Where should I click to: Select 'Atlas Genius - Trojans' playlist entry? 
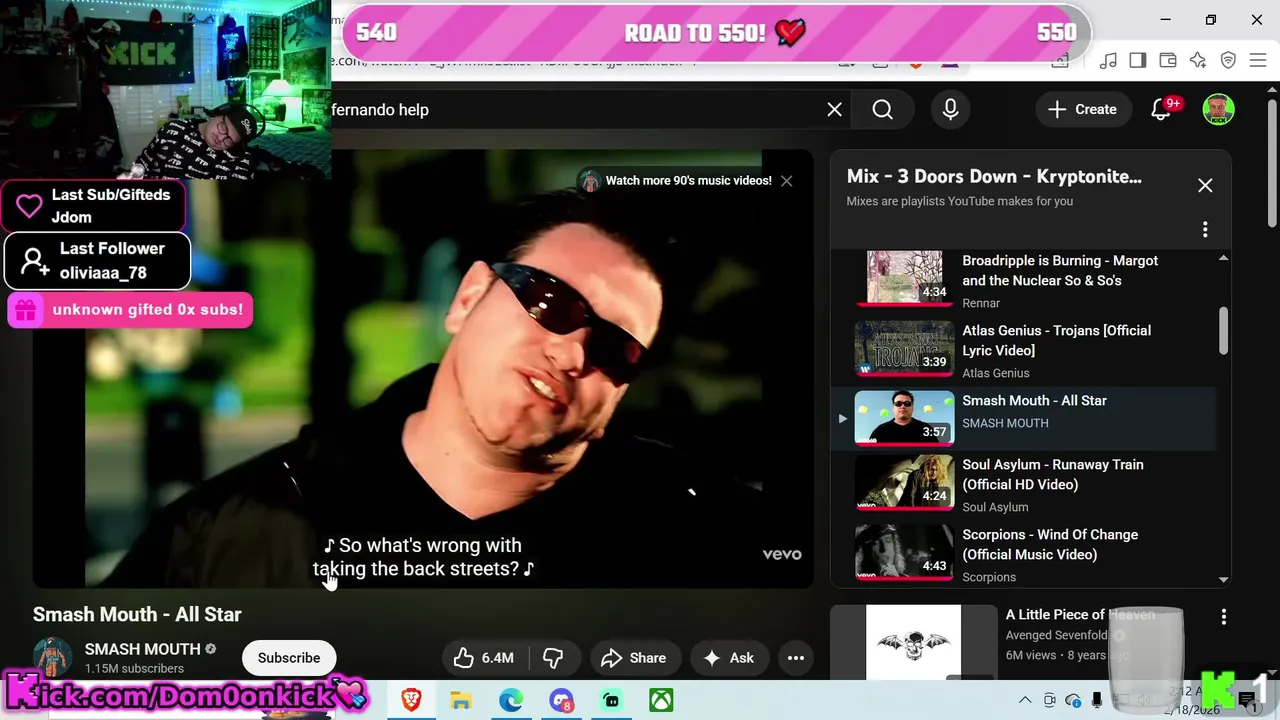(1024, 350)
